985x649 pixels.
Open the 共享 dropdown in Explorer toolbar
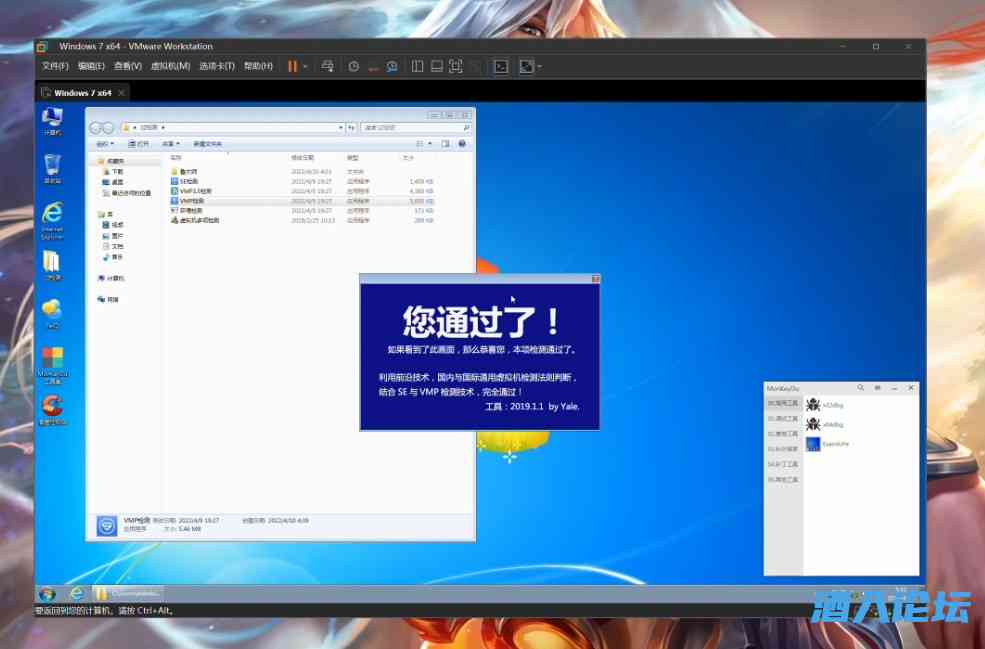coord(171,145)
